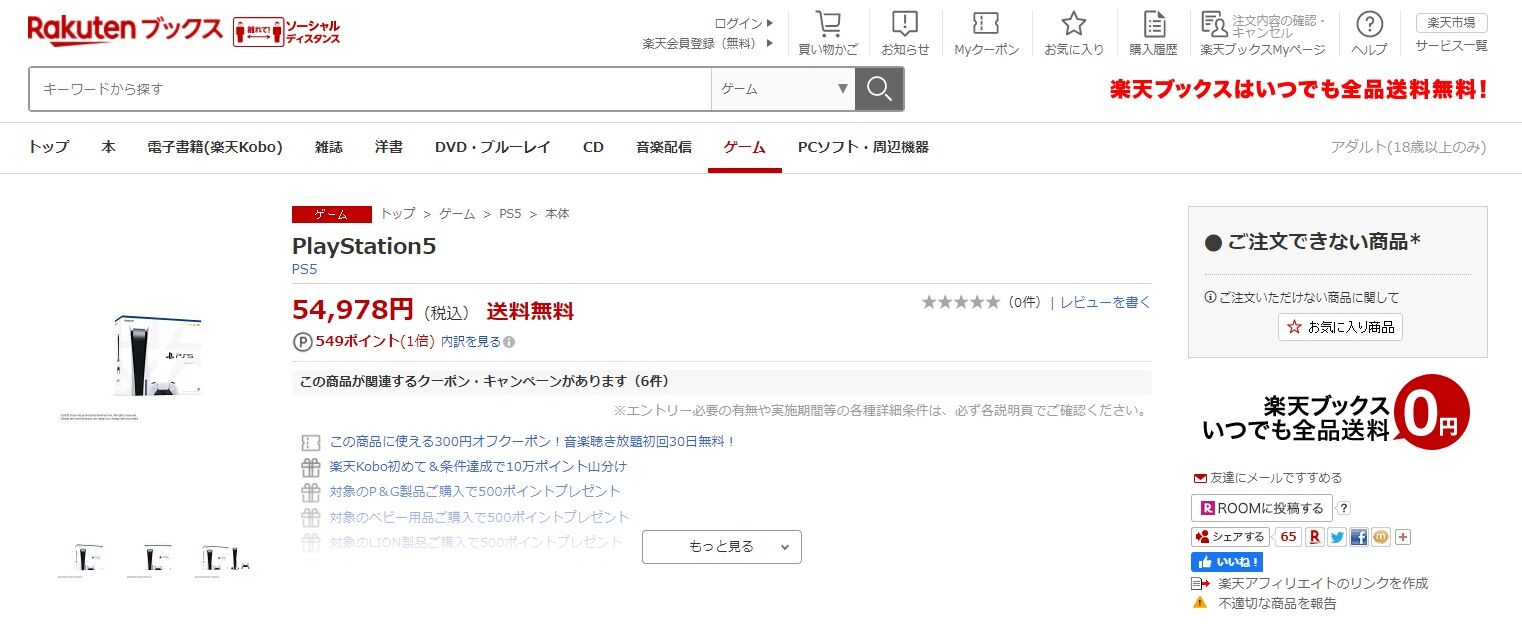
Task: Click breadcrumb PS5 link
Action: coord(510,214)
